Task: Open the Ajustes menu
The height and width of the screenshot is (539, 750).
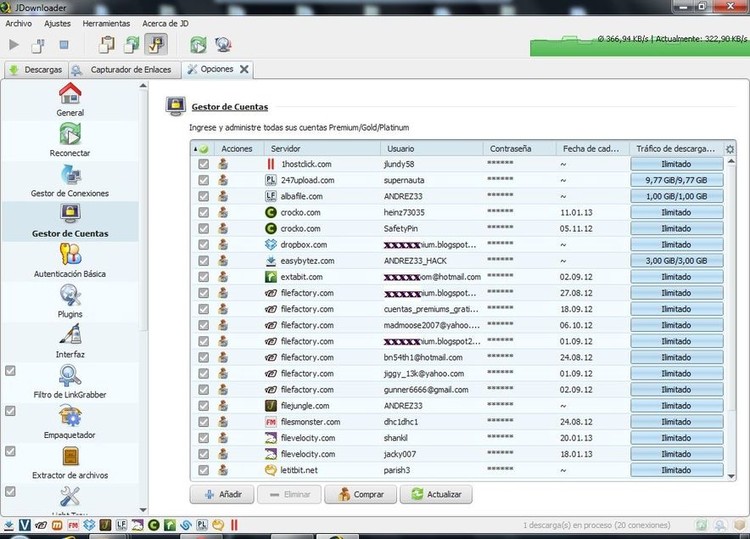Action: point(57,23)
